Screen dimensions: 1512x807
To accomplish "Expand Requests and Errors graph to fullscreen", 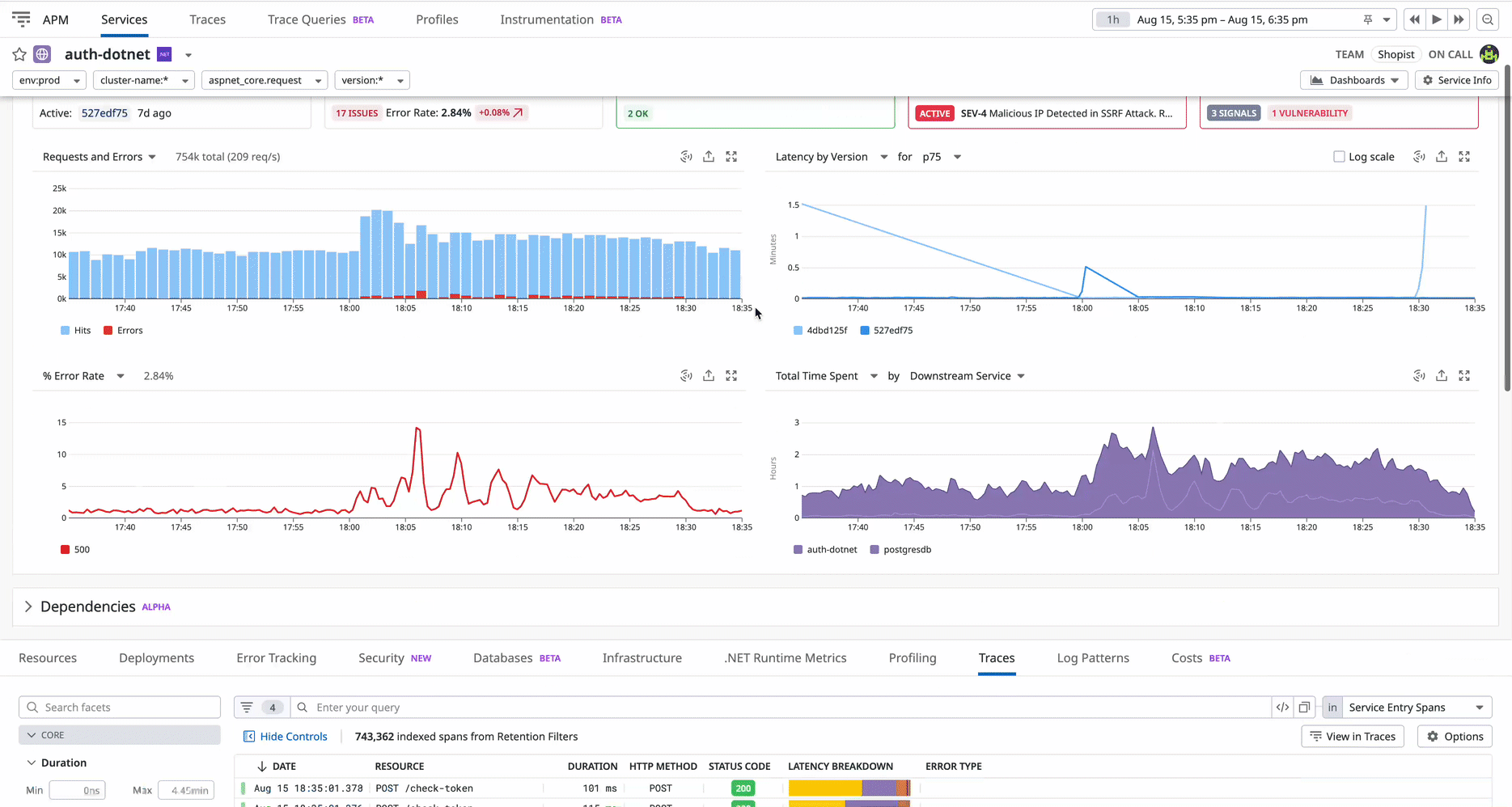I will [x=731, y=157].
